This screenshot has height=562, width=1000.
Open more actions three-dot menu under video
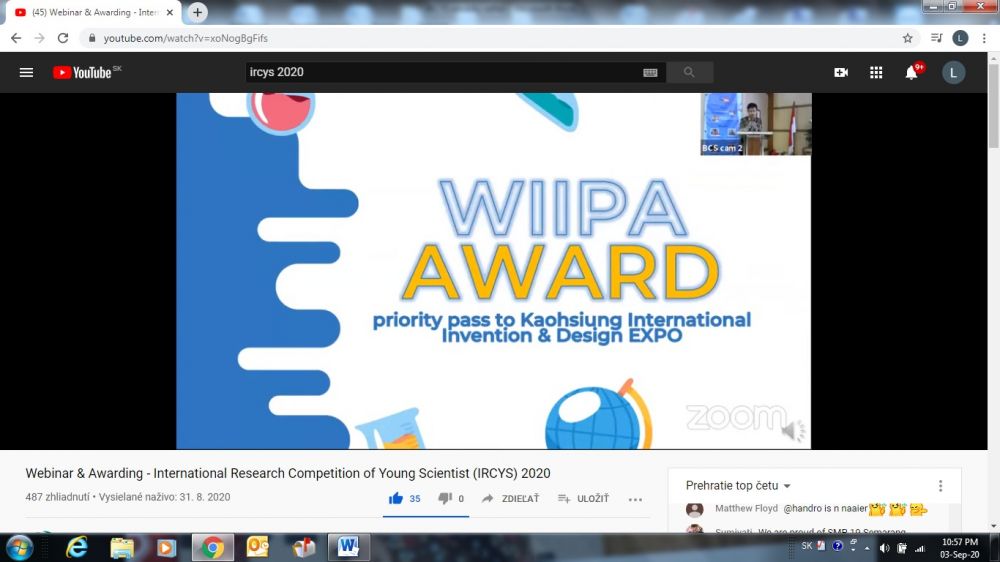pyautogui.click(x=635, y=499)
